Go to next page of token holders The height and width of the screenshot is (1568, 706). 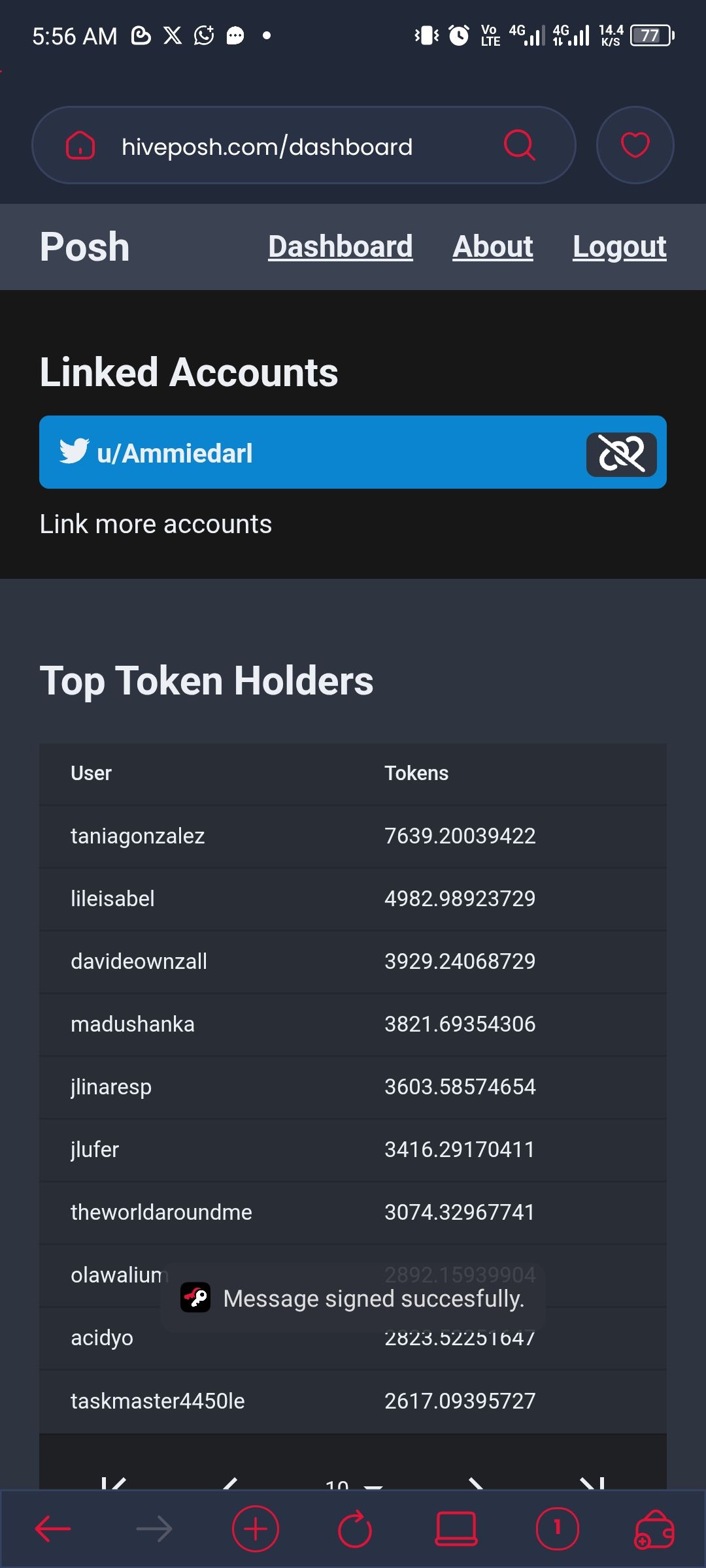(x=476, y=1483)
